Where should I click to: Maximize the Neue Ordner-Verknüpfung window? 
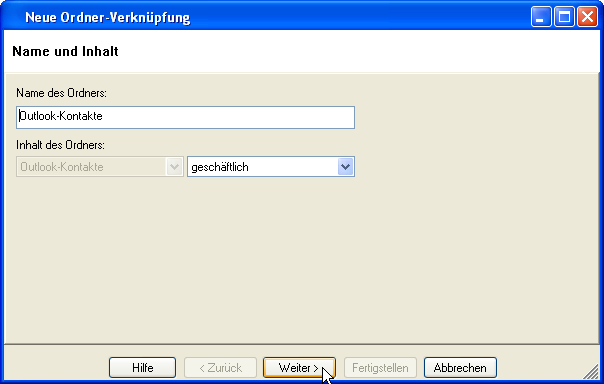(x=564, y=17)
